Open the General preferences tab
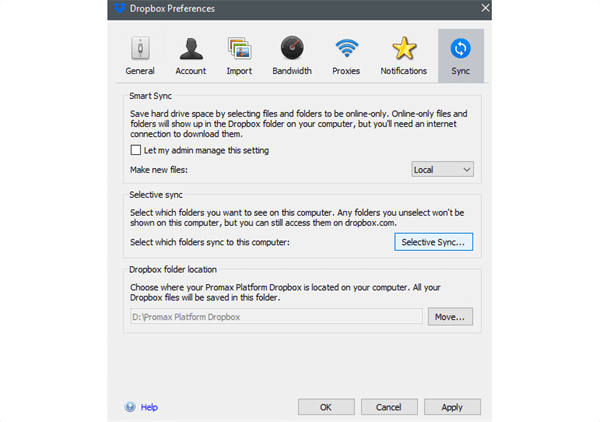The height and width of the screenshot is (422, 600). click(x=140, y=55)
